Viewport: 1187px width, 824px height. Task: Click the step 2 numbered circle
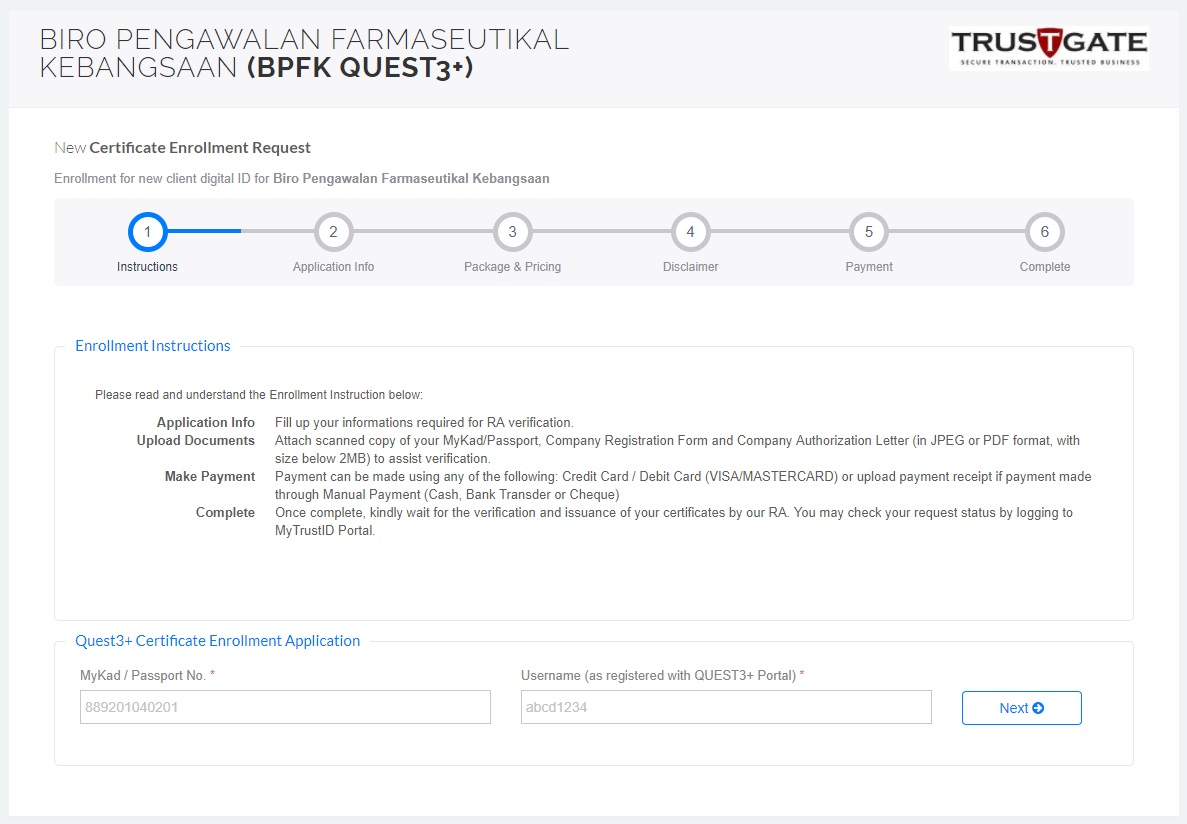333,232
